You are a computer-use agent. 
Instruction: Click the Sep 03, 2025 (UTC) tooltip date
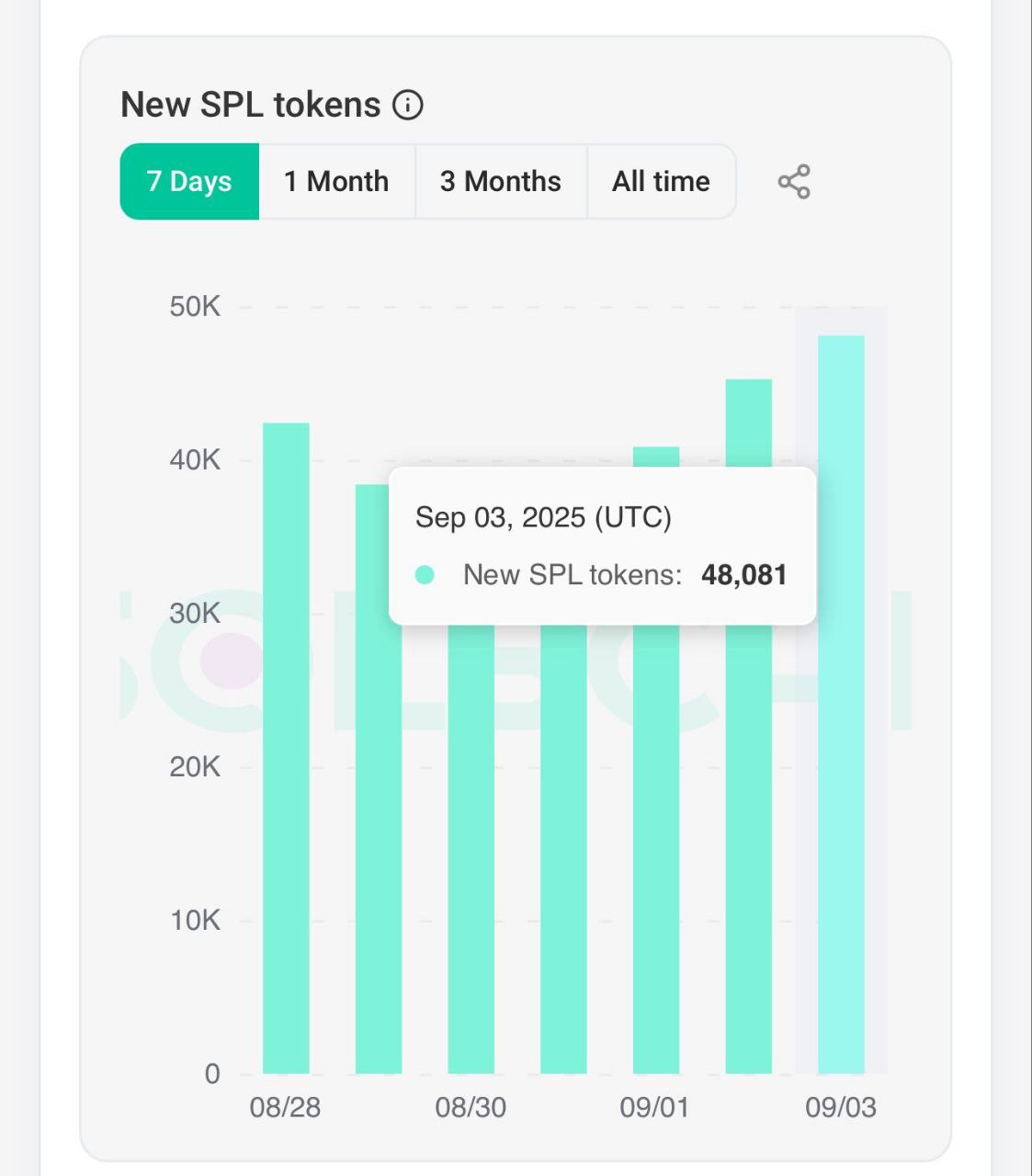coord(543,517)
